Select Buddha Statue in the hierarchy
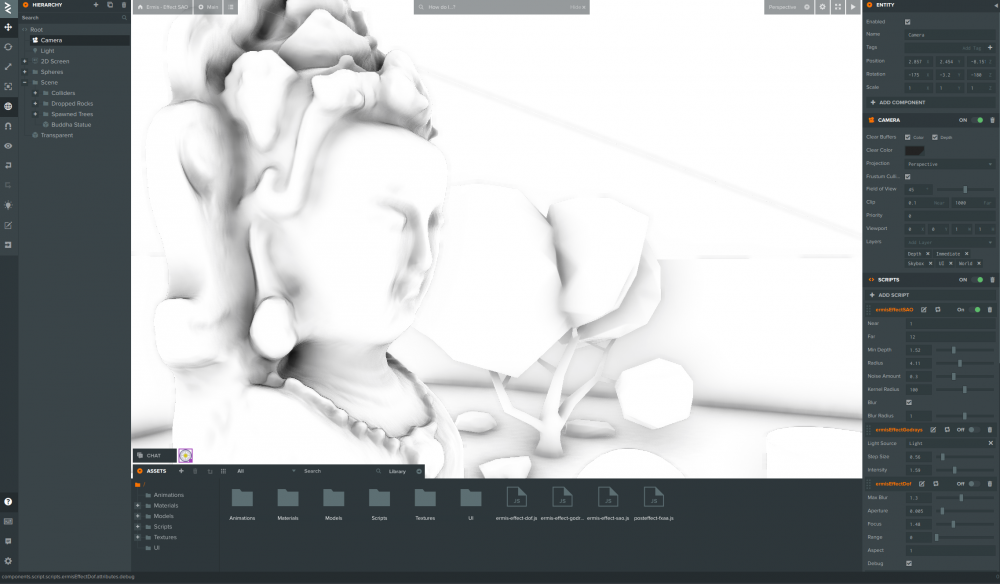The height and width of the screenshot is (584, 1000). [71, 124]
